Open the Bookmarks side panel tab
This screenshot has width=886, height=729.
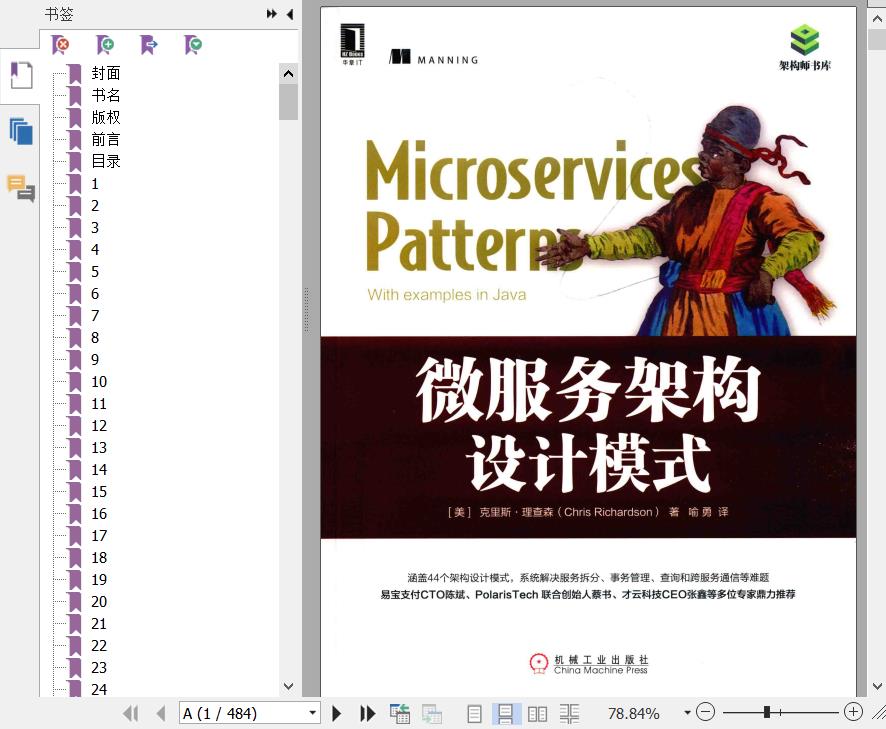[20, 75]
